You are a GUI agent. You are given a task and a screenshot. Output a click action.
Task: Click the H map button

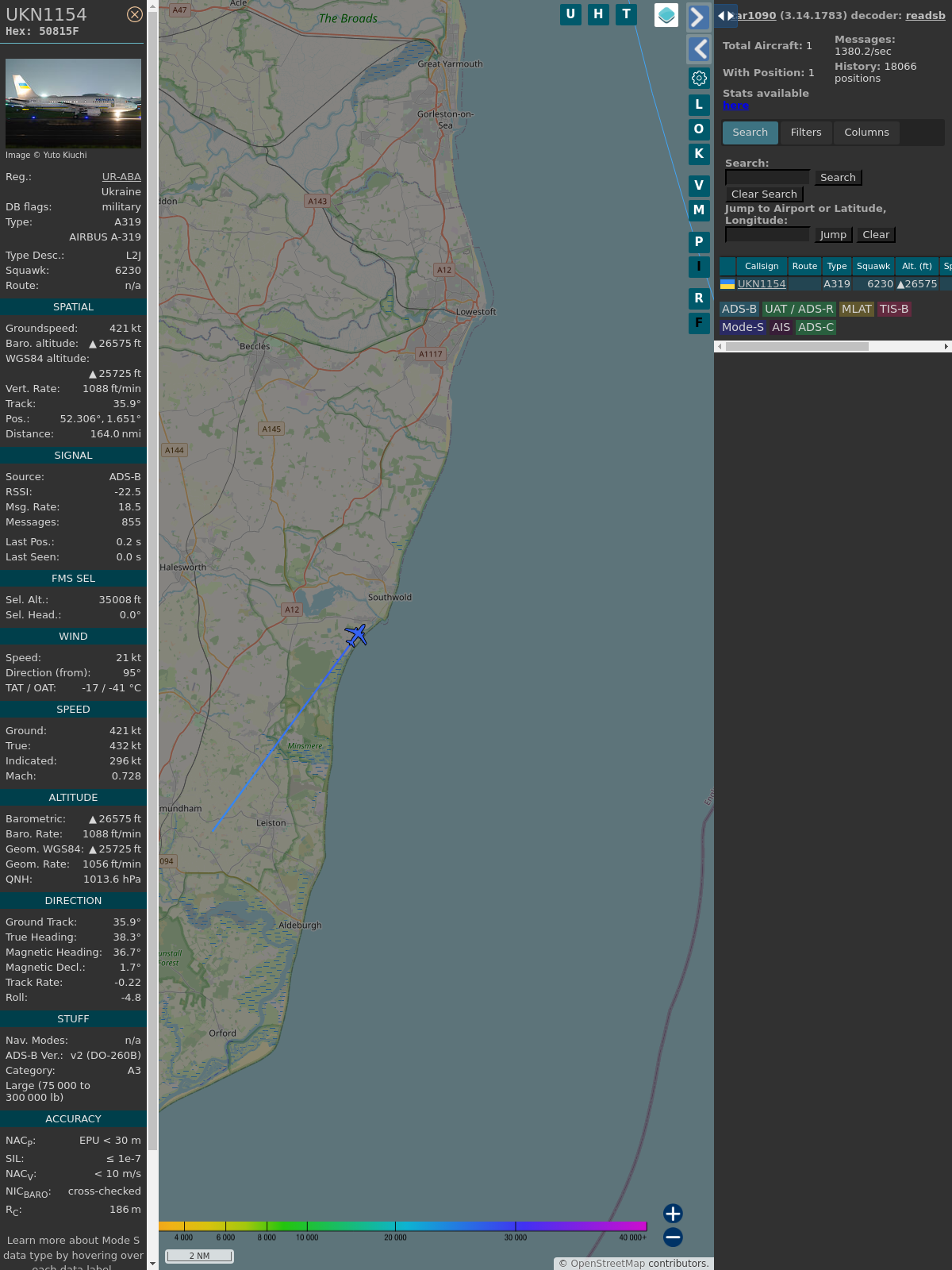pyautogui.click(x=598, y=14)
